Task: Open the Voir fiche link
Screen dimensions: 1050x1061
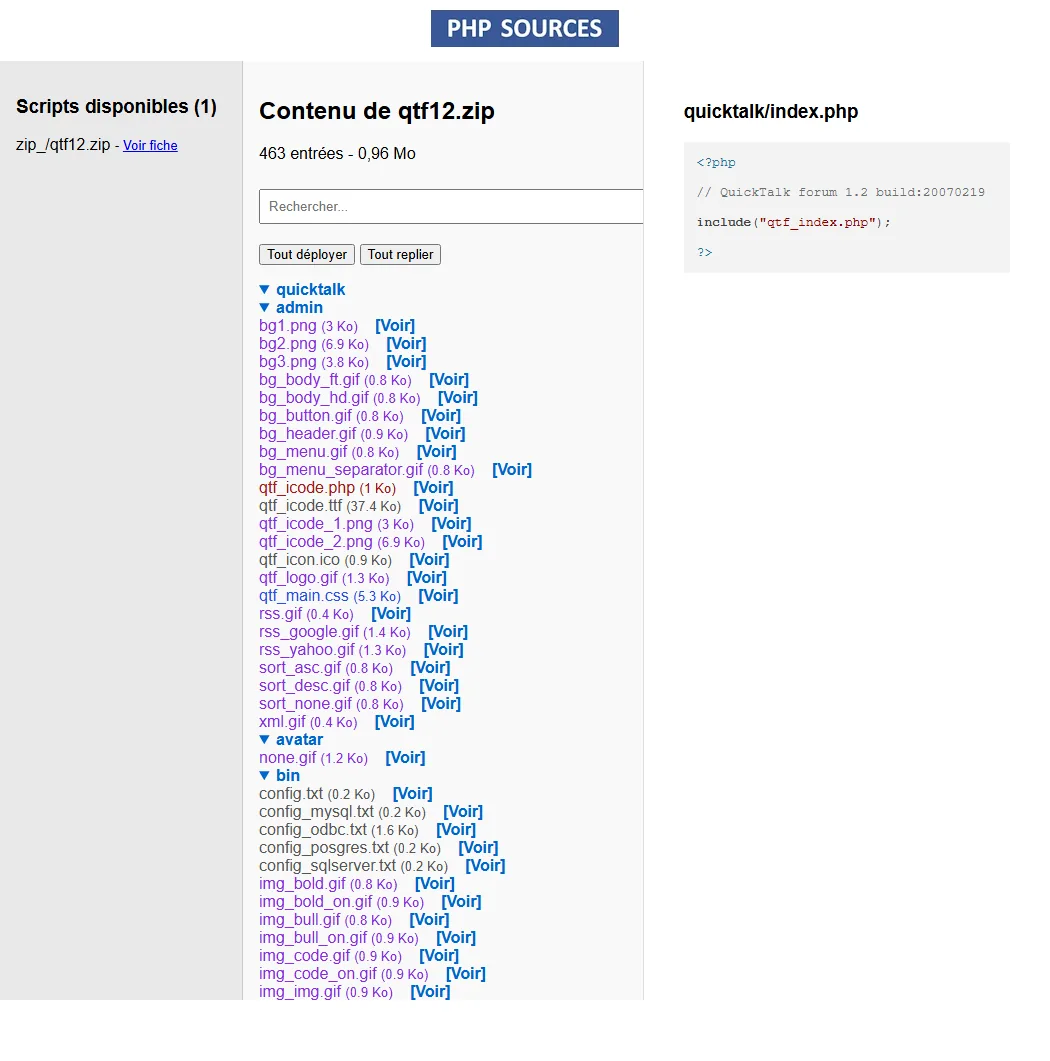Action: [x=150, y=146]
